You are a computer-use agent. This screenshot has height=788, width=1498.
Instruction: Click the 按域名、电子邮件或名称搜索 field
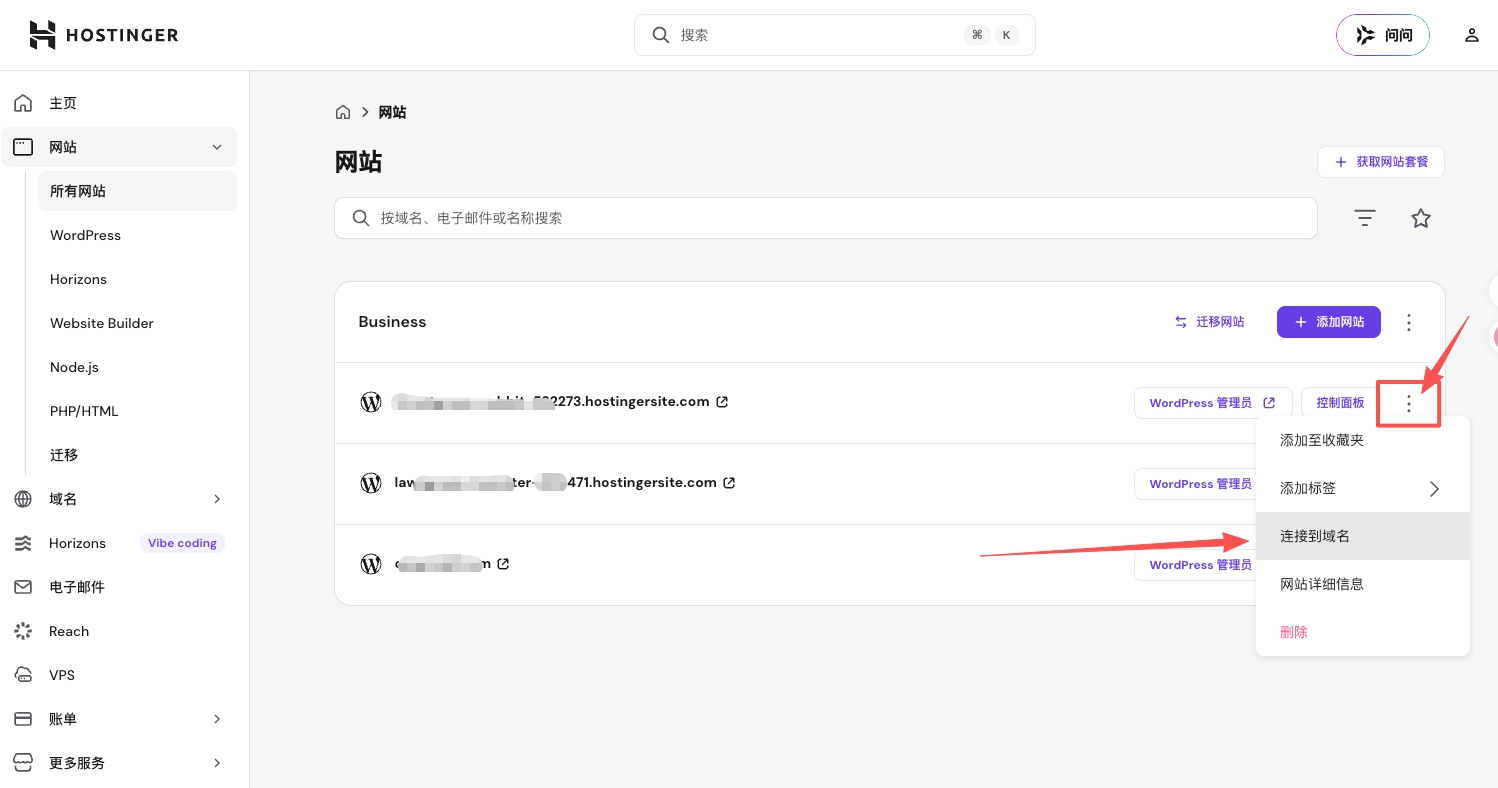(826, 218)
